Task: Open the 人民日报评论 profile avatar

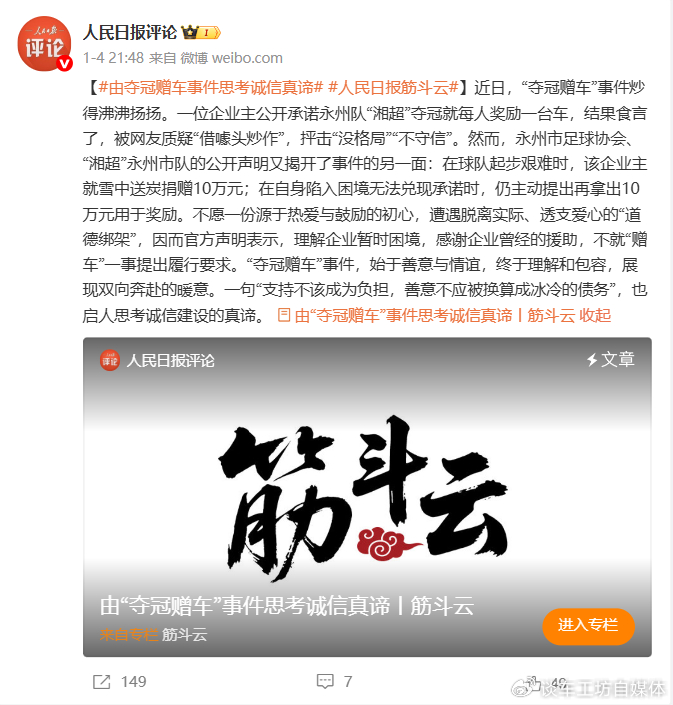Action: pyautogui.click(x=44, y=44)
